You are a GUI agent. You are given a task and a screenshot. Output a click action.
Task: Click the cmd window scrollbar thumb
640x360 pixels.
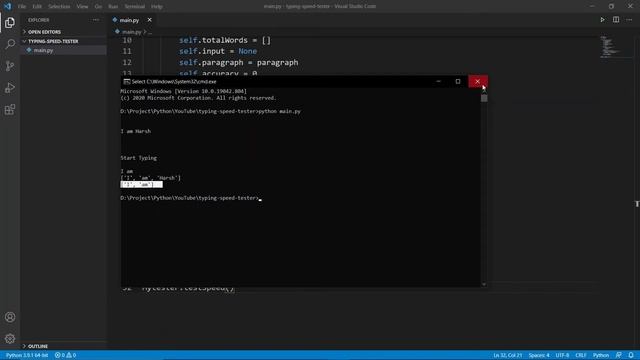484,98
